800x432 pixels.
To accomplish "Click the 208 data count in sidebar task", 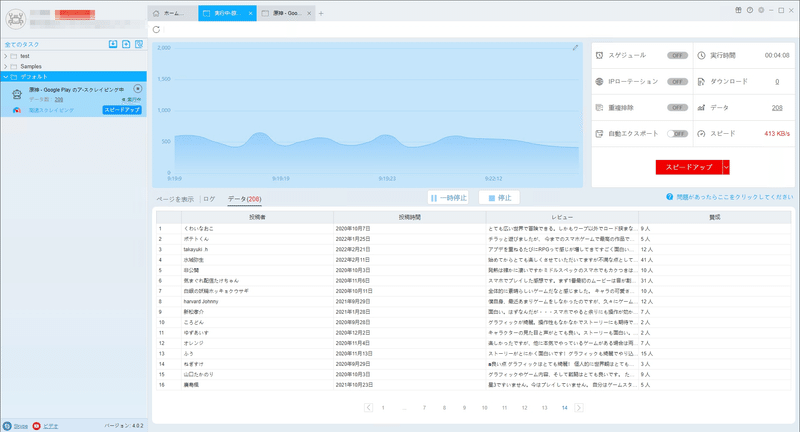I will (59, 99).
